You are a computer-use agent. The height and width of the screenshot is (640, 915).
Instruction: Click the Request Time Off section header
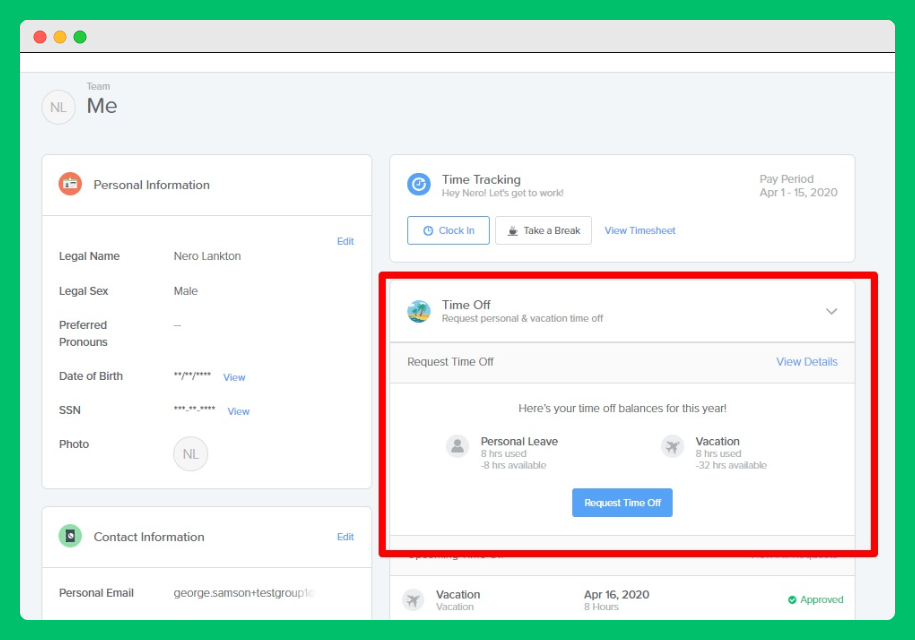pyautogui.click(x=450, y=362)
